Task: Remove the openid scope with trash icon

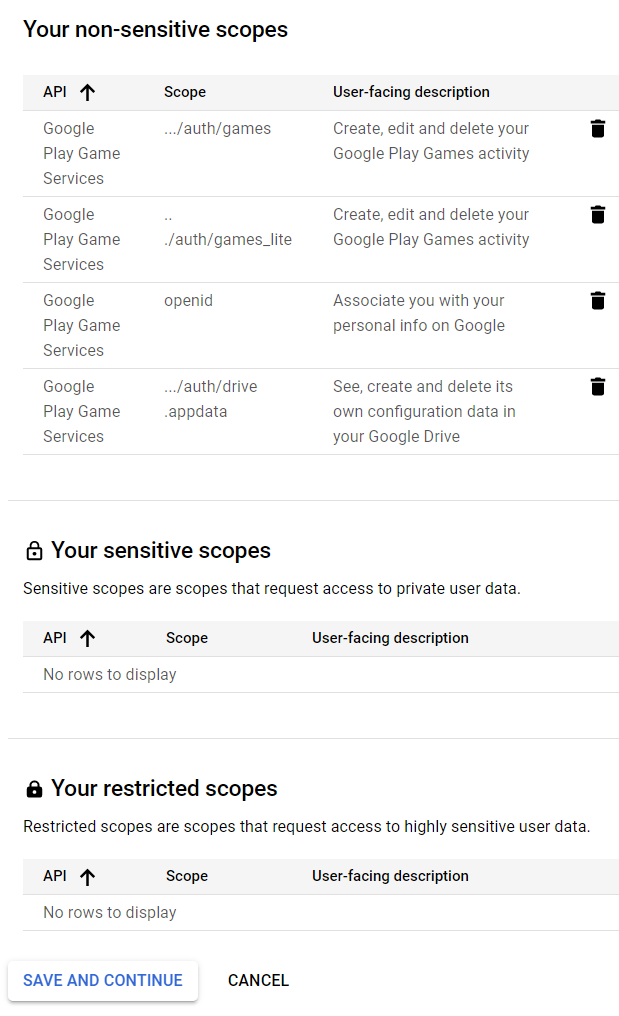Action: pyautogui.click(x=598, y=301)
